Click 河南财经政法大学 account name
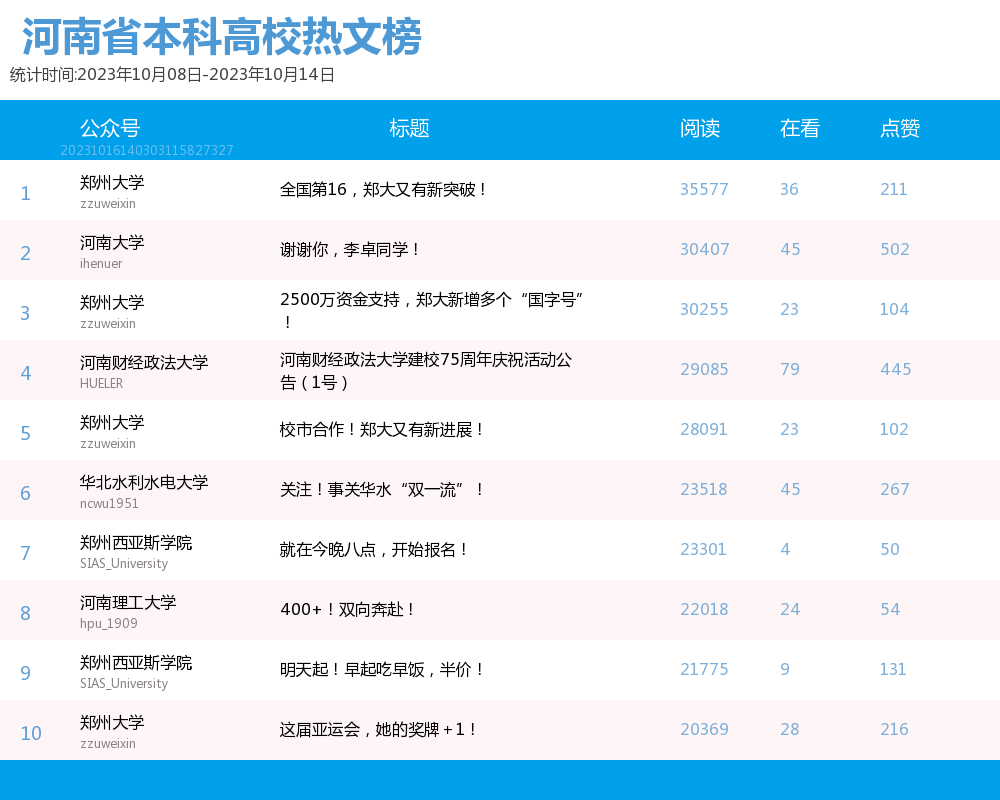The width and height of the screenshot is (1000, 800). coord(144,362)
